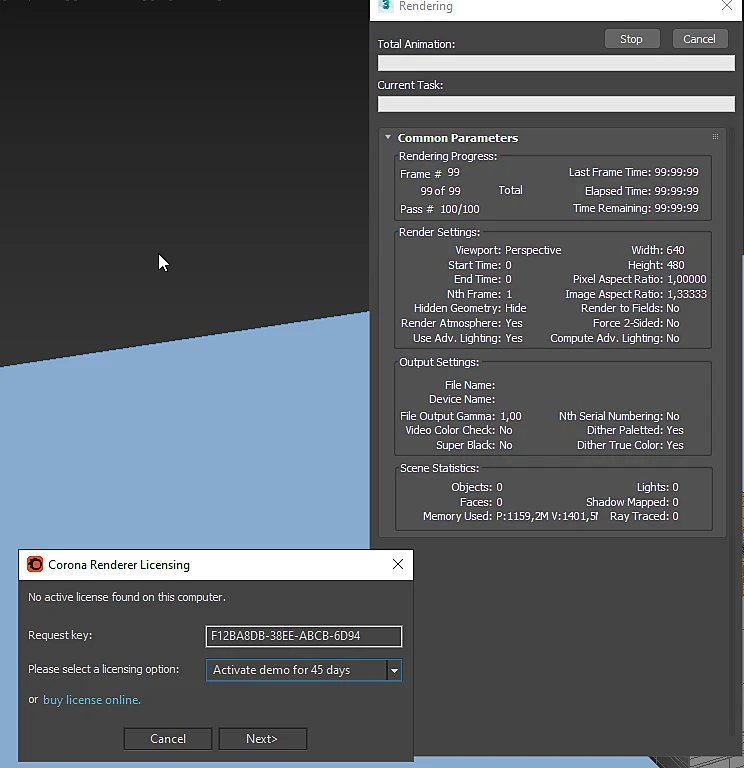
Task: Close the Rendering dialog window
Action: tap(727, 6)
